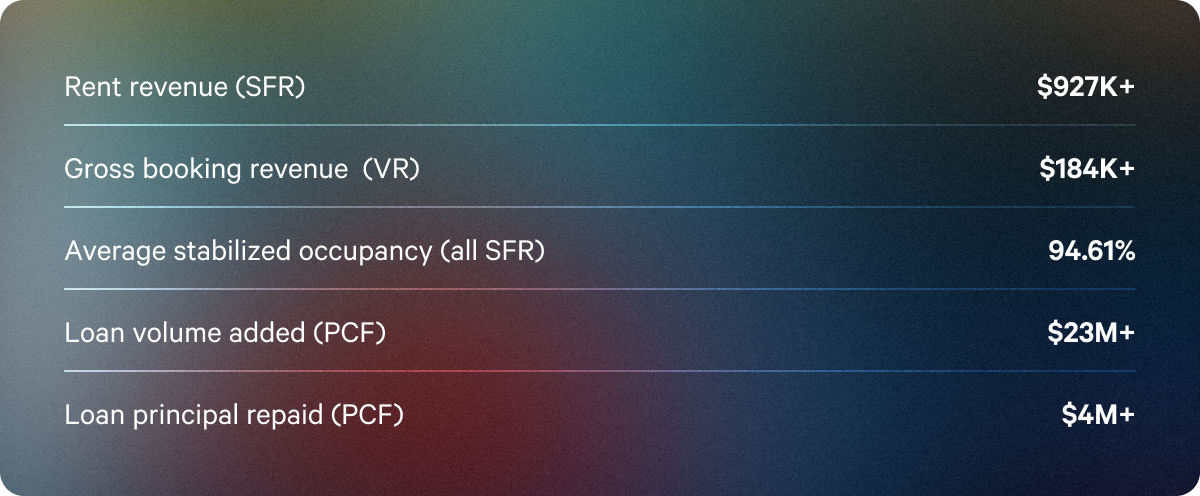Click the divider line above Loan principal repaid
This screenshot has width=1200, height=496.
click(600, 371)
